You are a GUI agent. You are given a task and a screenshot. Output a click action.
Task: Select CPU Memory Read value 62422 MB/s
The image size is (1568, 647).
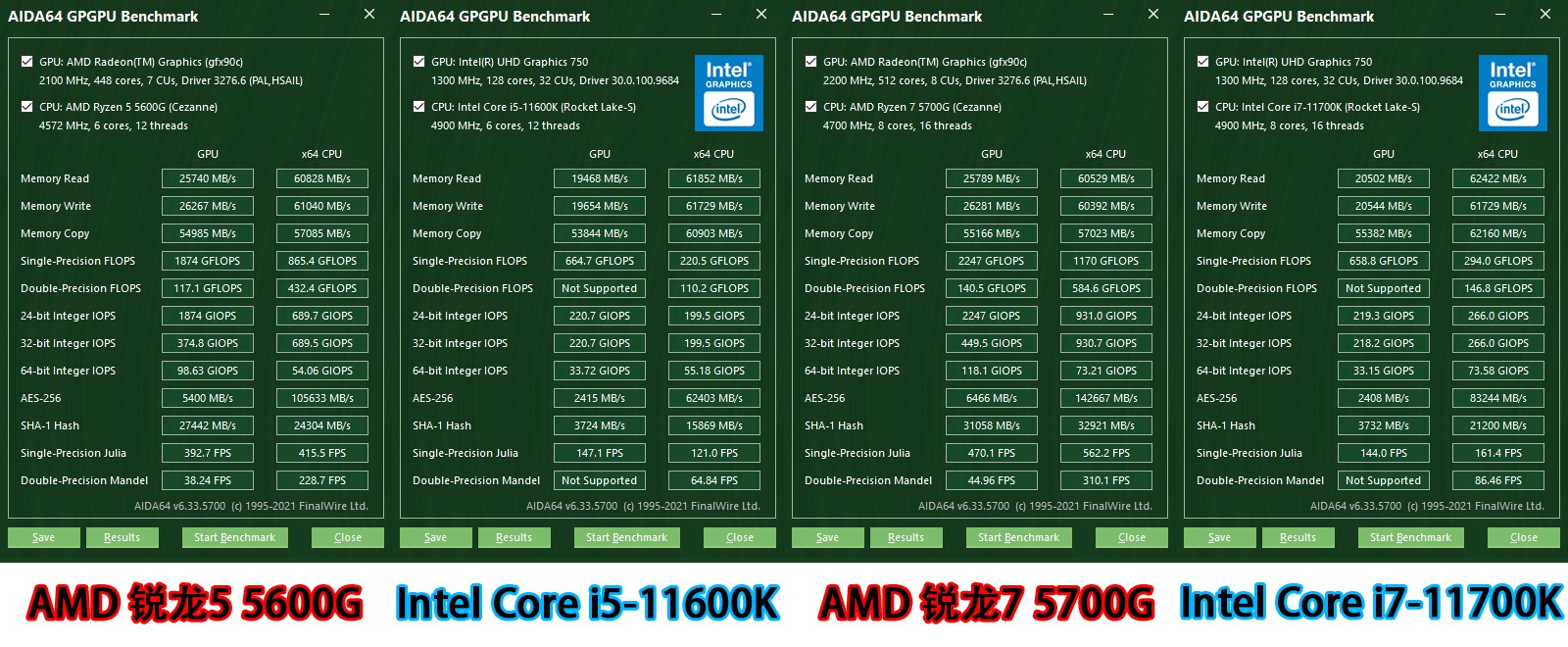1498,178
